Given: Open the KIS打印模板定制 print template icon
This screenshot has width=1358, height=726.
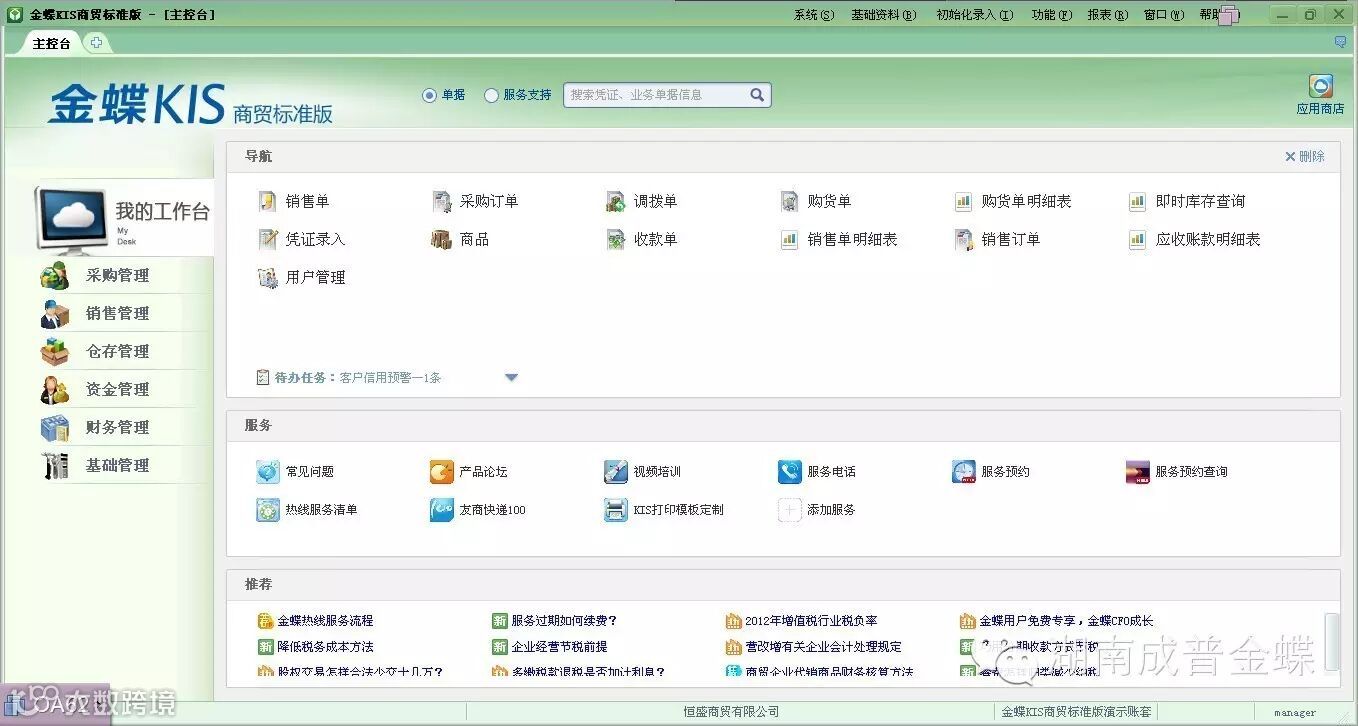Looking at the screenshot, I should 616,509.
